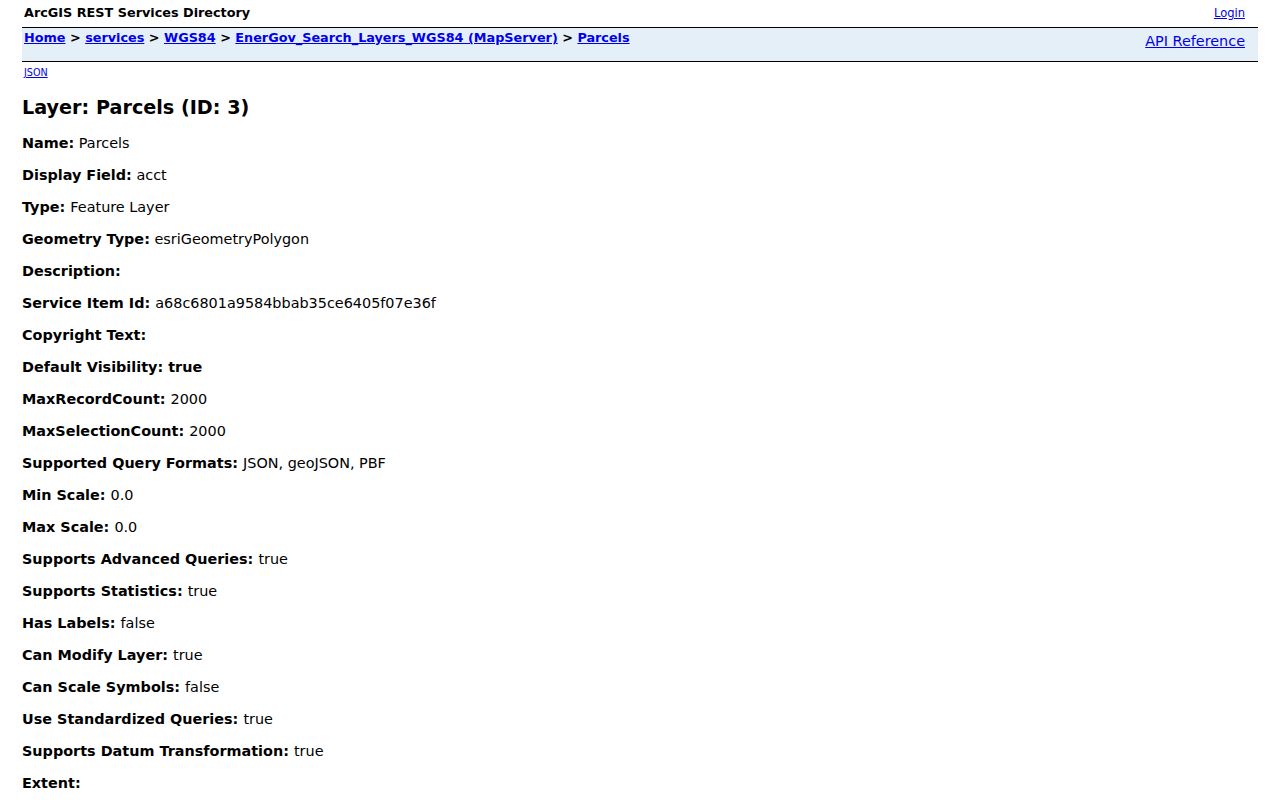Image resolution: width=1280 pixels, height=800 pixels.
Task: Click the Service Item Id value text
Action: [x=295, y=303]
